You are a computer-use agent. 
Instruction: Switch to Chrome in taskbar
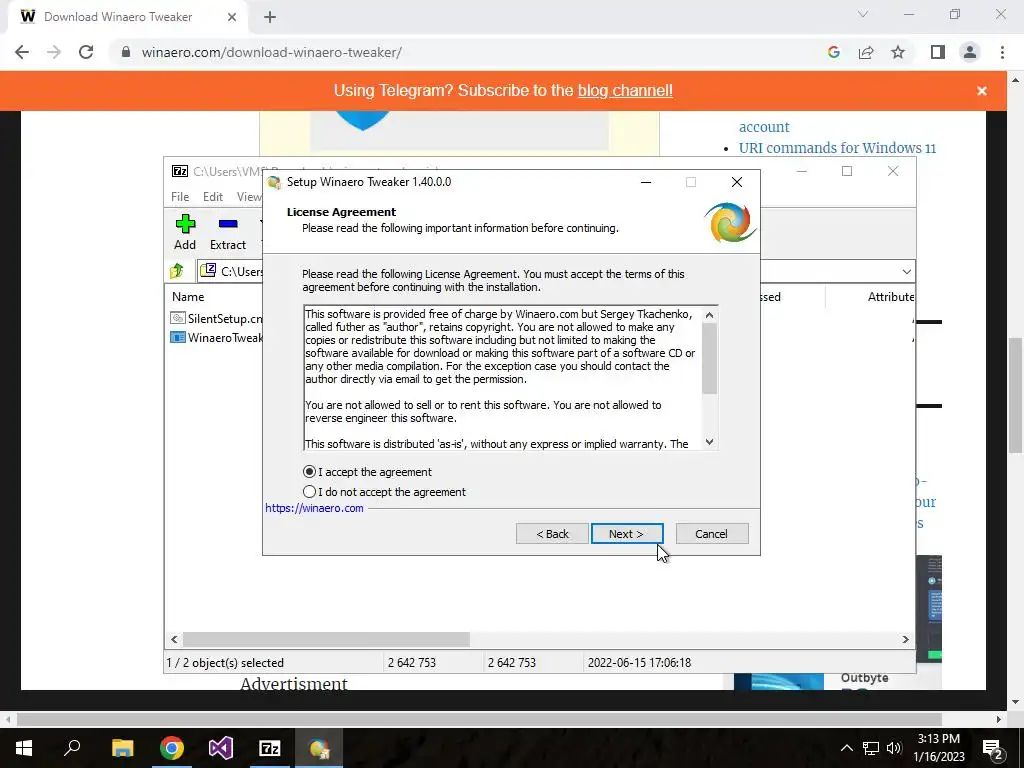click(x=172, y=748)
